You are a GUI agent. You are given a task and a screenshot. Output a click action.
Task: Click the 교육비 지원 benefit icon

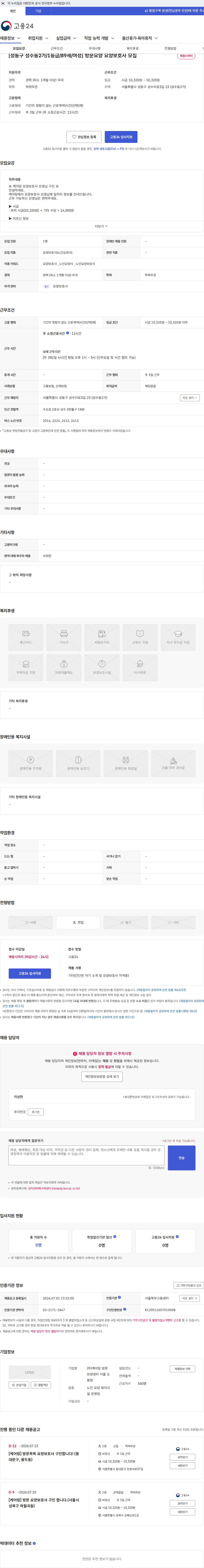point(140,637)
